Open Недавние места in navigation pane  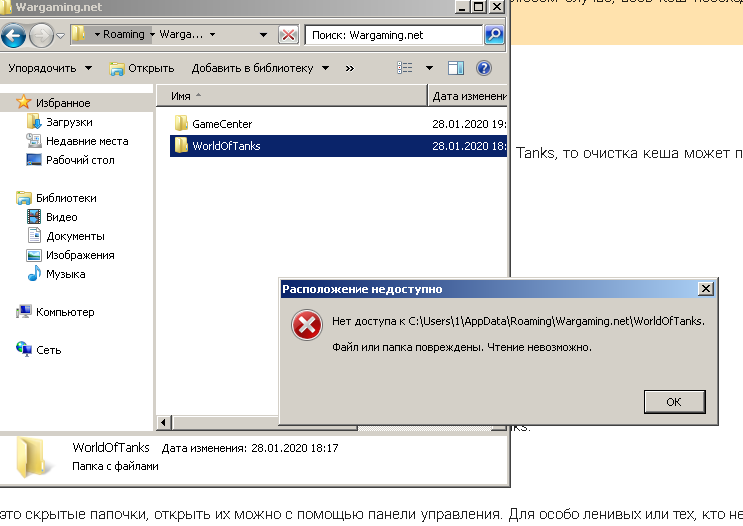coord(87,141)
